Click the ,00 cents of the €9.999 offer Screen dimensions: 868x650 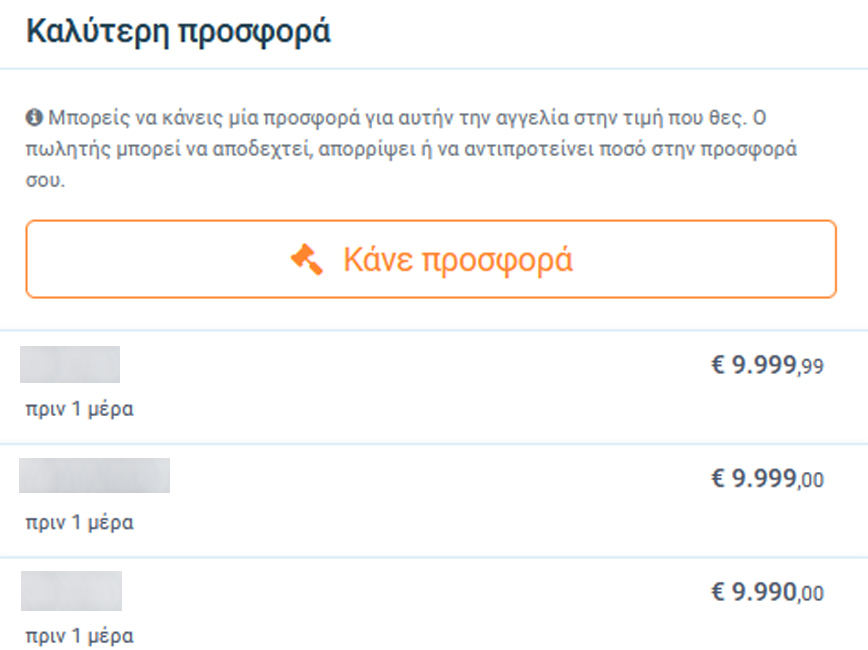[811, 481]
